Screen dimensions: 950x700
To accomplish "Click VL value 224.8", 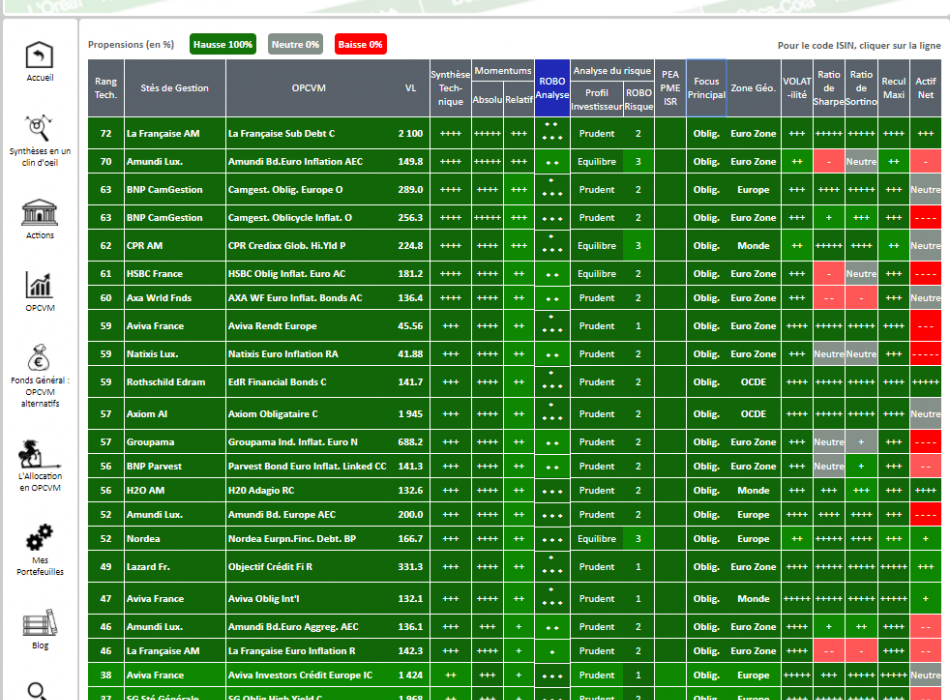I will (x=410, y=245).
